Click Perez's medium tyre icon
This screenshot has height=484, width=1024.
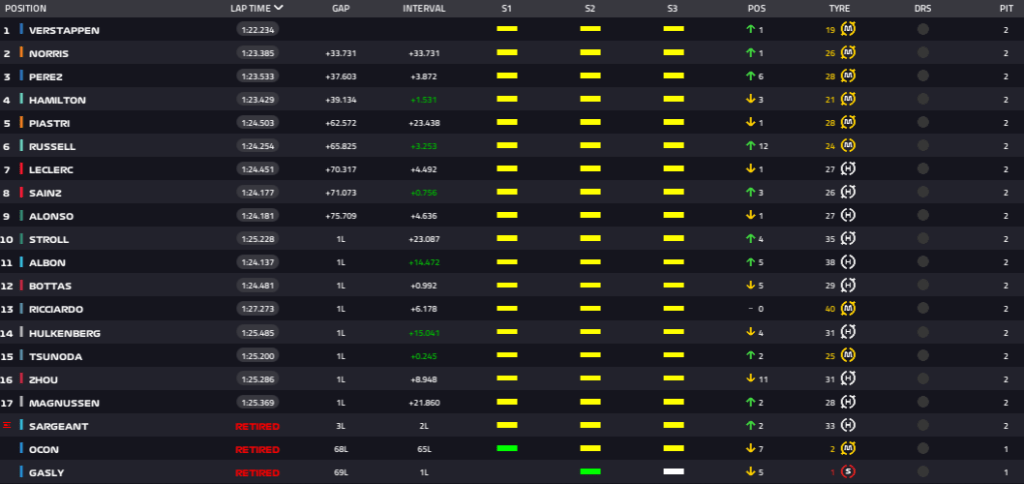(x=848, y=76)
